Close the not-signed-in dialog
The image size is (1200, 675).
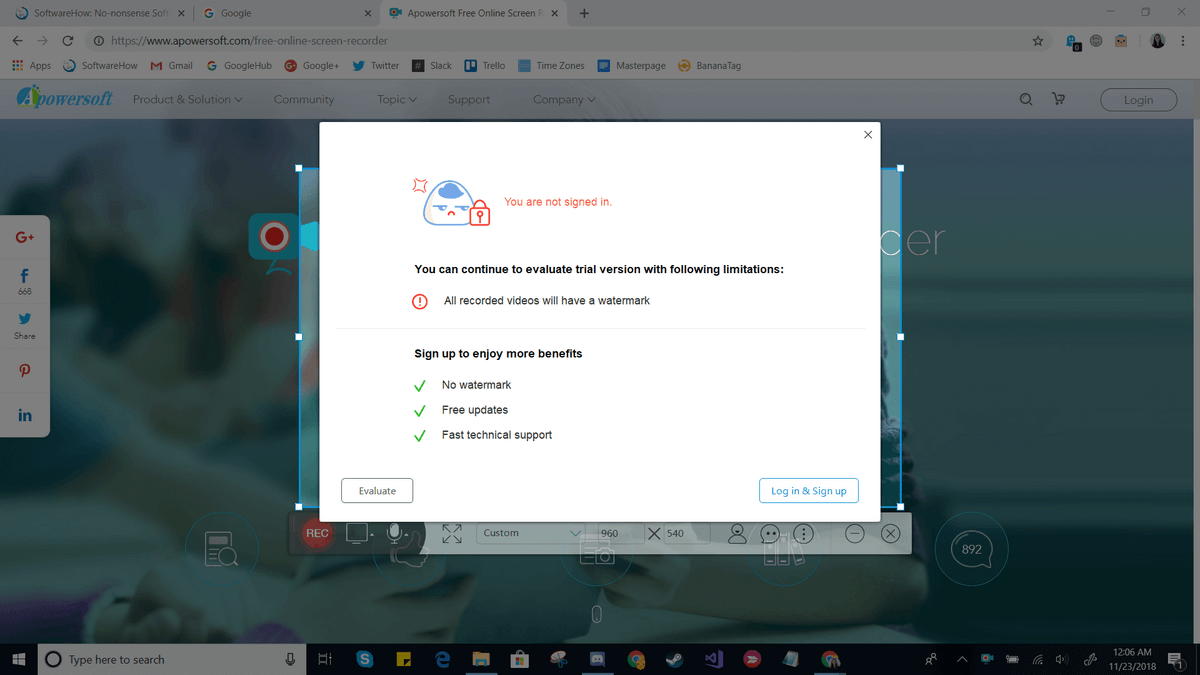[868, 135]
